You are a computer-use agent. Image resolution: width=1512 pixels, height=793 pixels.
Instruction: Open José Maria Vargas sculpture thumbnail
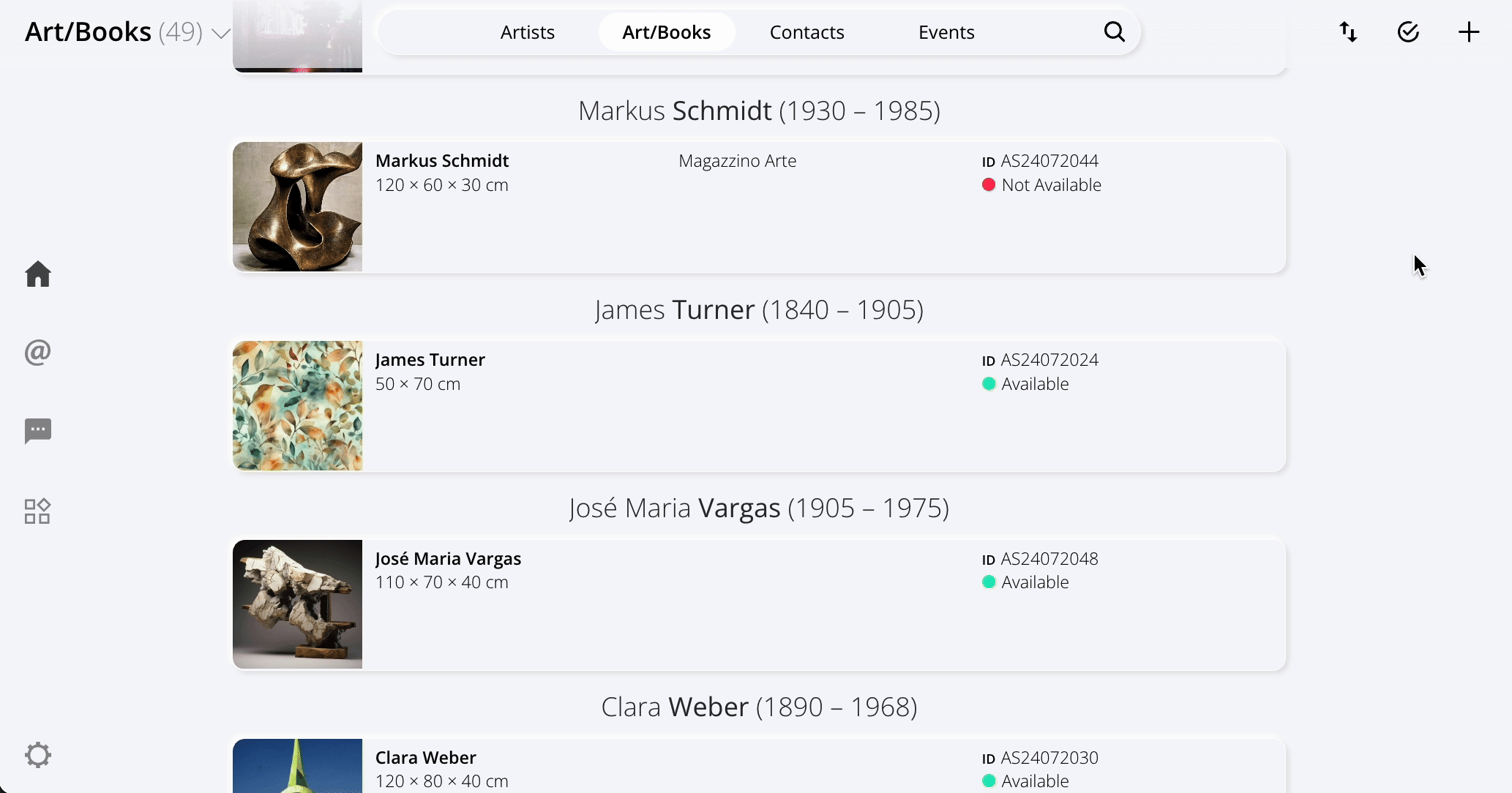297,604
